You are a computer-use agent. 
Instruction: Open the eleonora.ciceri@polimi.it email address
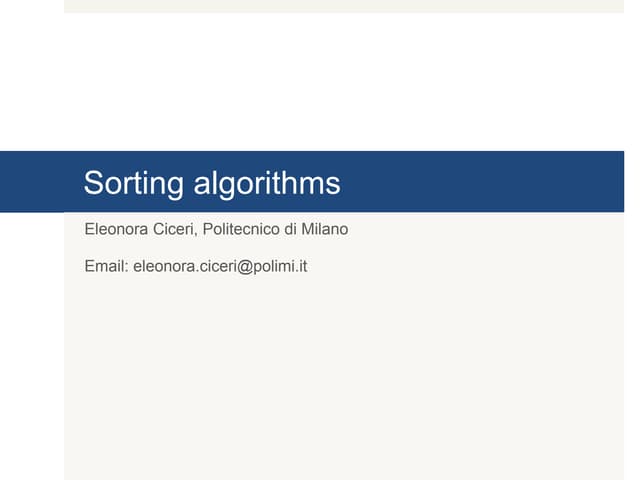click(x=220, y=266)
